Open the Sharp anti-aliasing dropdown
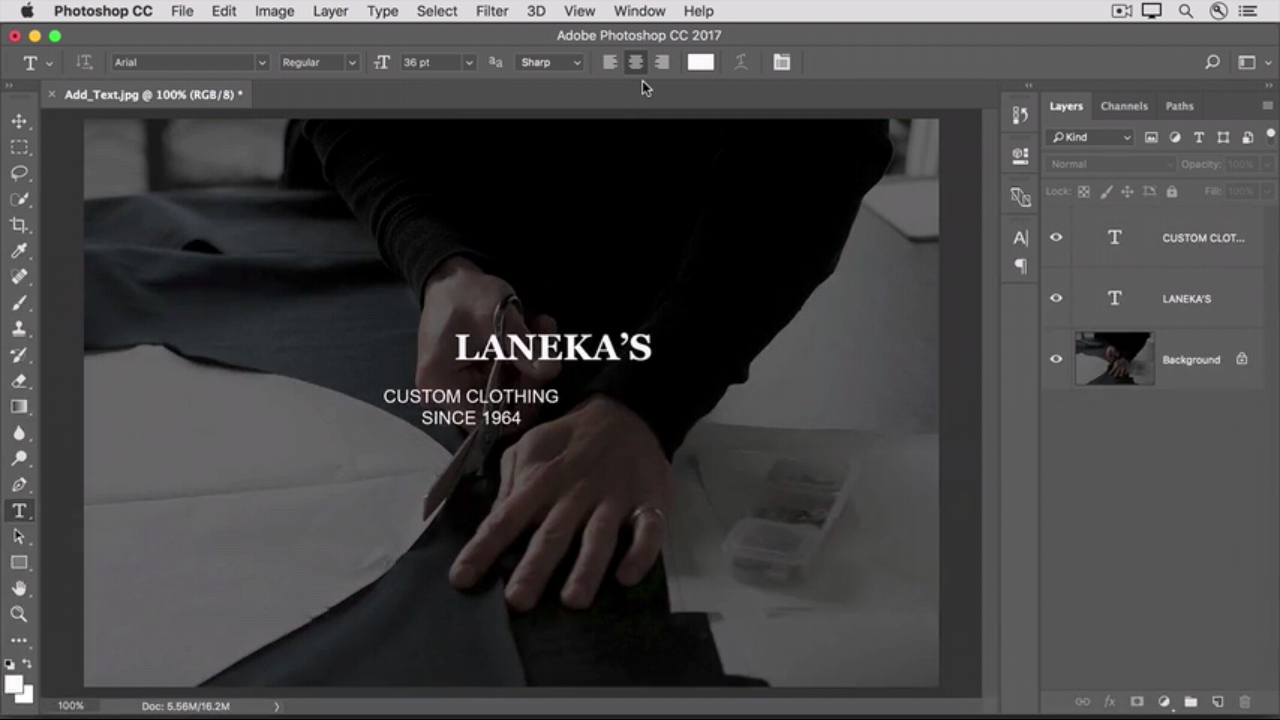This screenshot has height=720, width=1280. pos(577,62)
